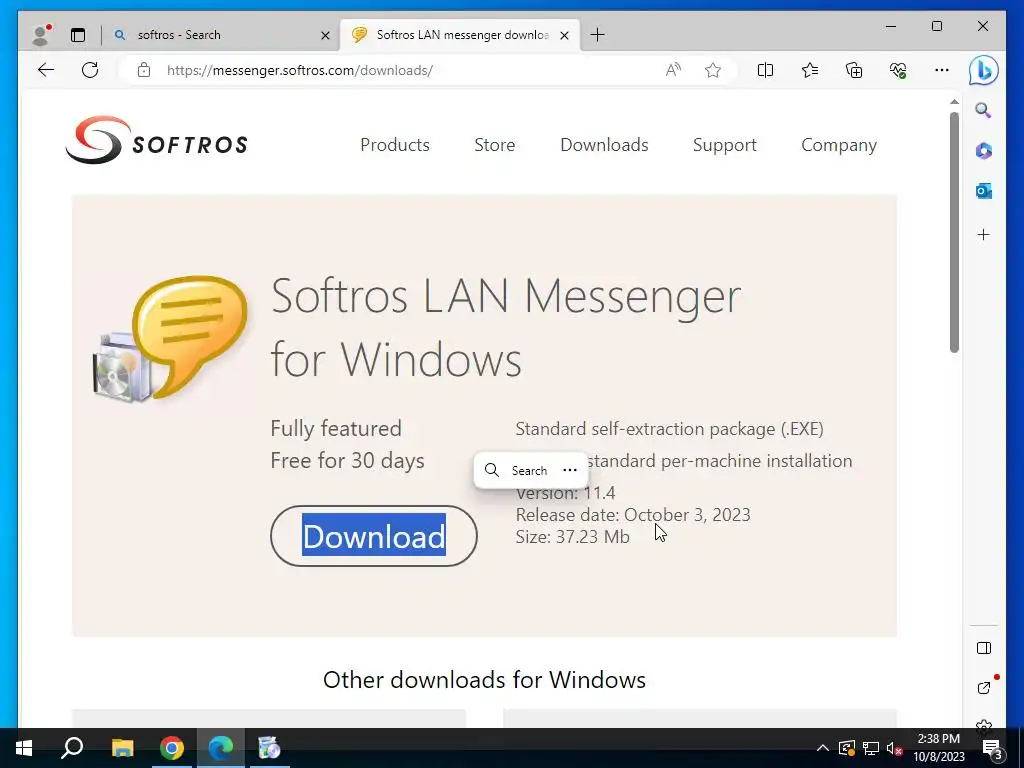Screen dimensions: 1024x768
Task: Click 'Size: 37.23 Mb' text
Action: (x=573, y=537)
